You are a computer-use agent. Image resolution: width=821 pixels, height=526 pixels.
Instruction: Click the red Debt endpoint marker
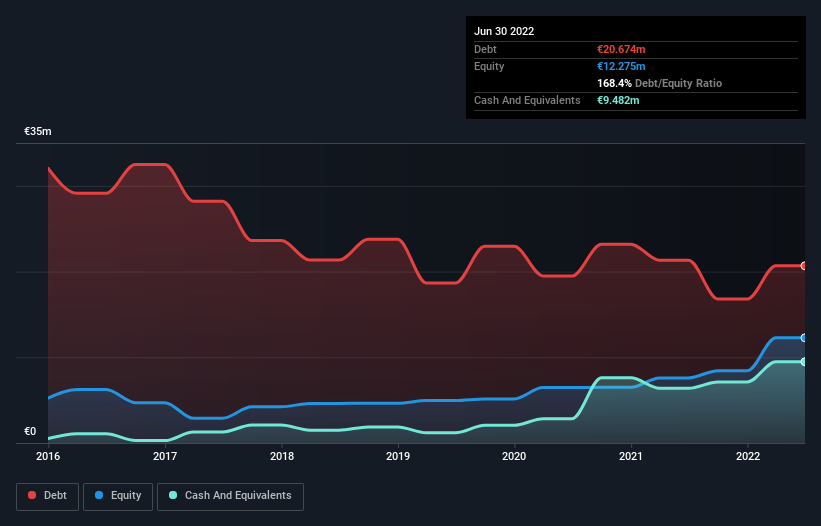click(804, 266)
